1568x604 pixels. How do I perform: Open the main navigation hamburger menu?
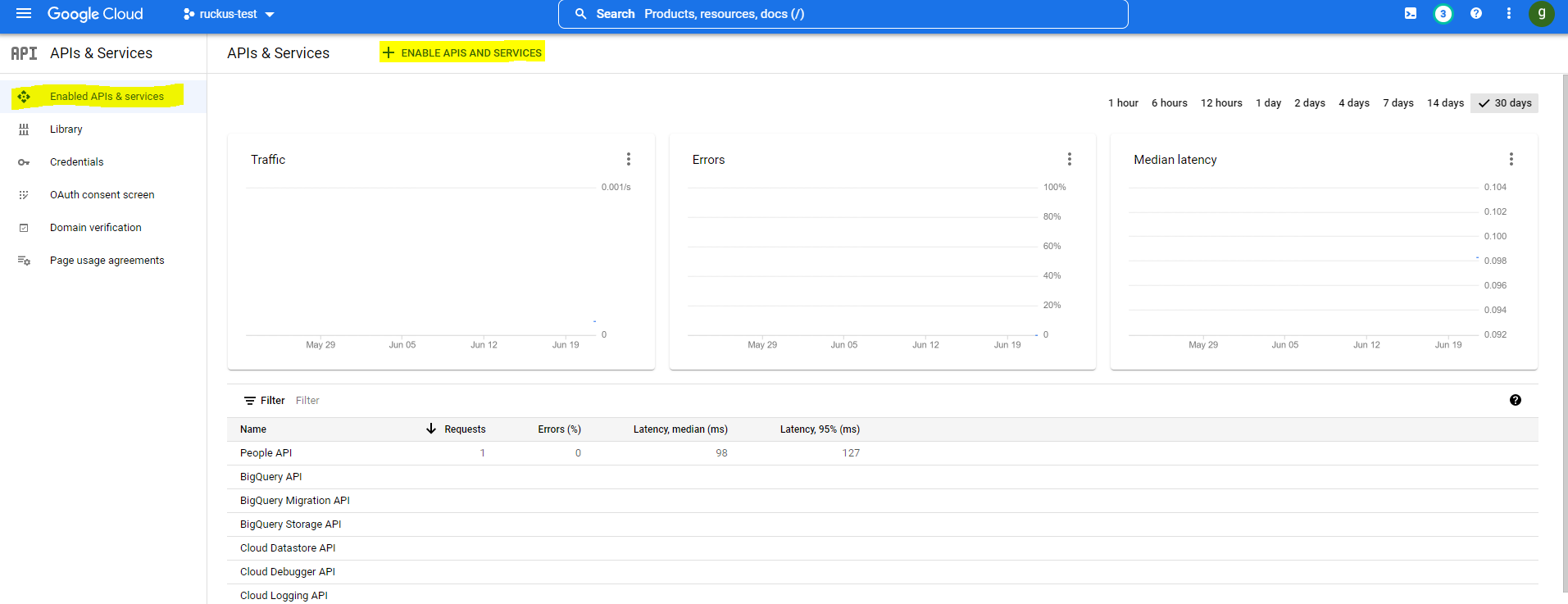(x=24, y=14)
